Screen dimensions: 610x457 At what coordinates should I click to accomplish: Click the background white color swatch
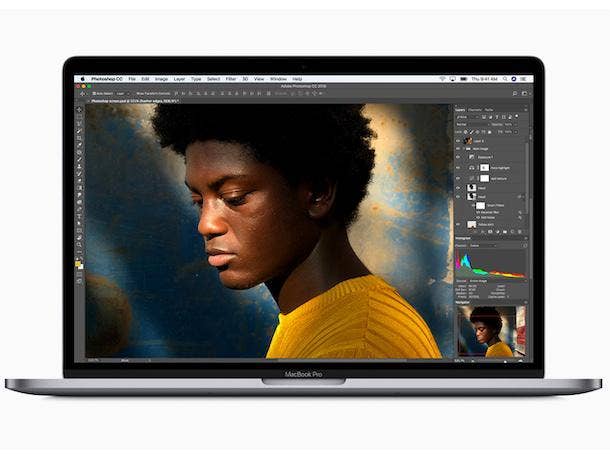[81, 267]
